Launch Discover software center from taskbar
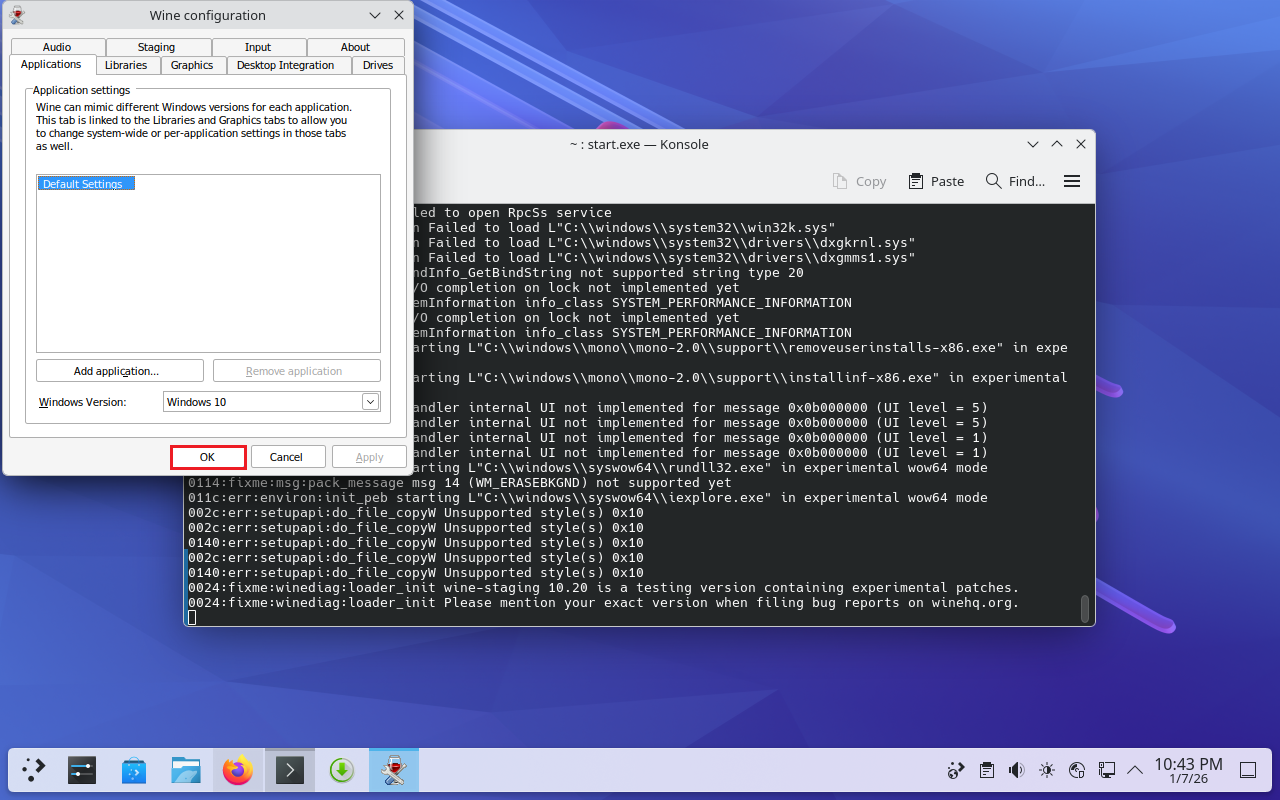The width and height of the screenshot is (1280, 800). point(134,770)
